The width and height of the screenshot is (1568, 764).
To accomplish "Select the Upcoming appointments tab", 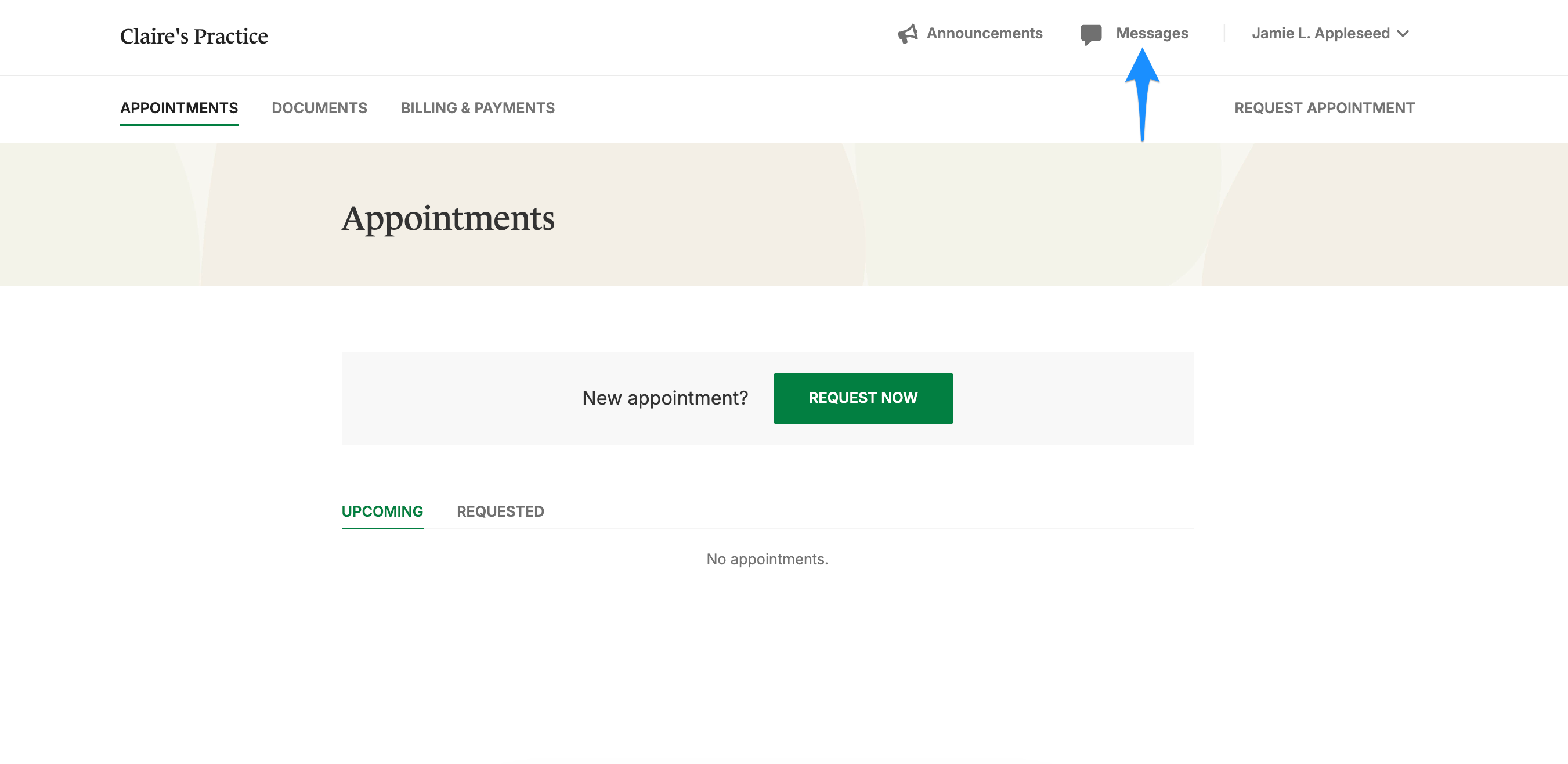I will click(382, 511).
